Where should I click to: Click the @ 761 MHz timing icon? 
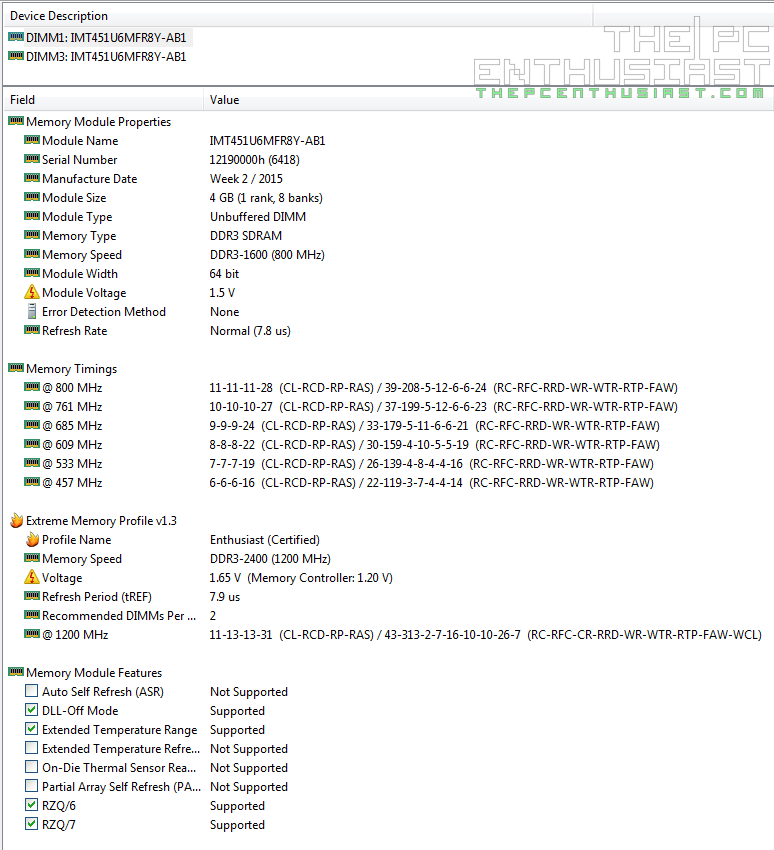click(x=32, y=406)
